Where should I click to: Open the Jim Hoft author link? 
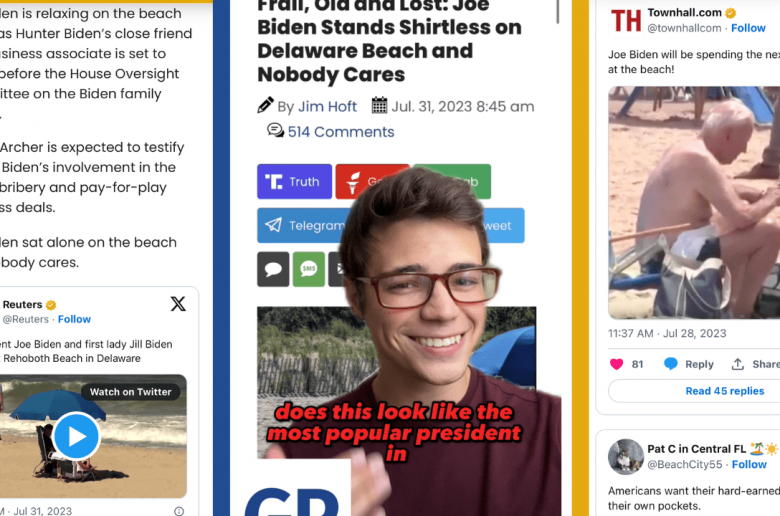click(x=327, y=106)
